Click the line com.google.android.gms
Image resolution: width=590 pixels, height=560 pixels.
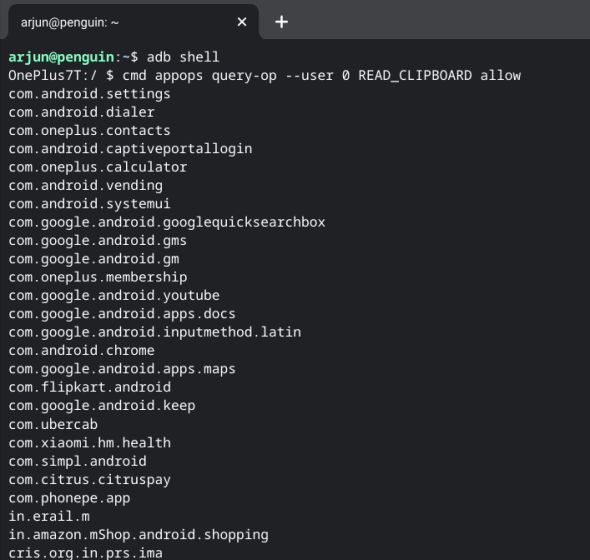tap(97, 241)
